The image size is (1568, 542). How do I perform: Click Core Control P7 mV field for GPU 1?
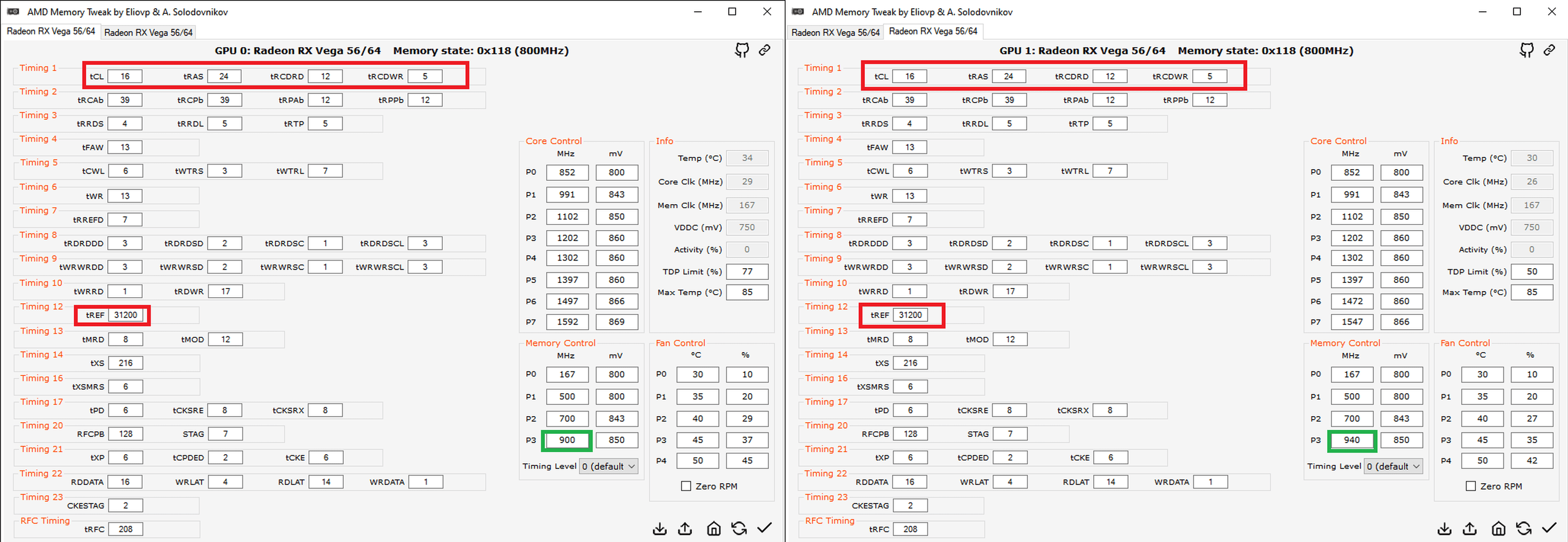tap(1401, 322)
